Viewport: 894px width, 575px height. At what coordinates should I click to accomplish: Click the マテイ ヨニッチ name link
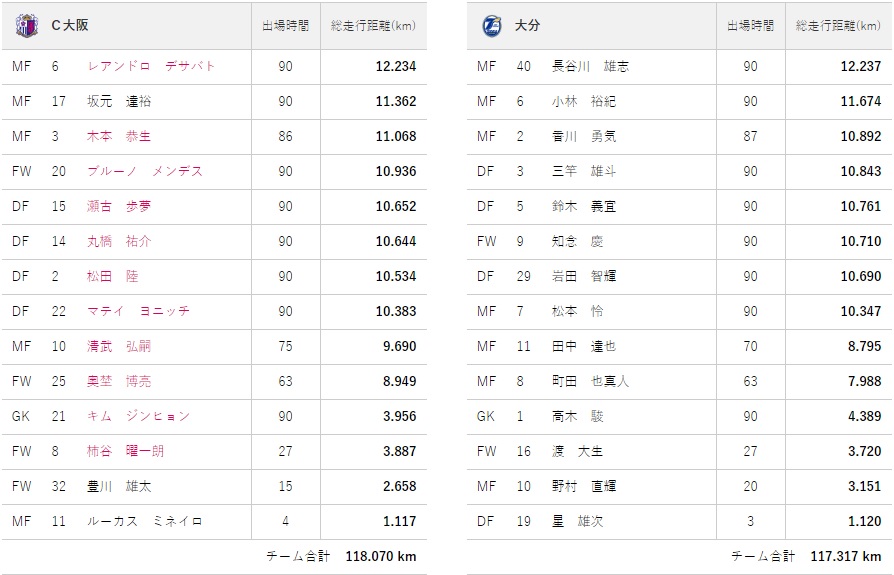pyautogui.click(x=138, y=311)
